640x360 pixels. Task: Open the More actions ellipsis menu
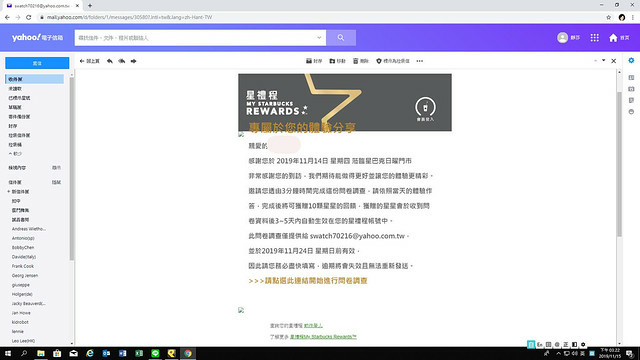coord(420,61)
